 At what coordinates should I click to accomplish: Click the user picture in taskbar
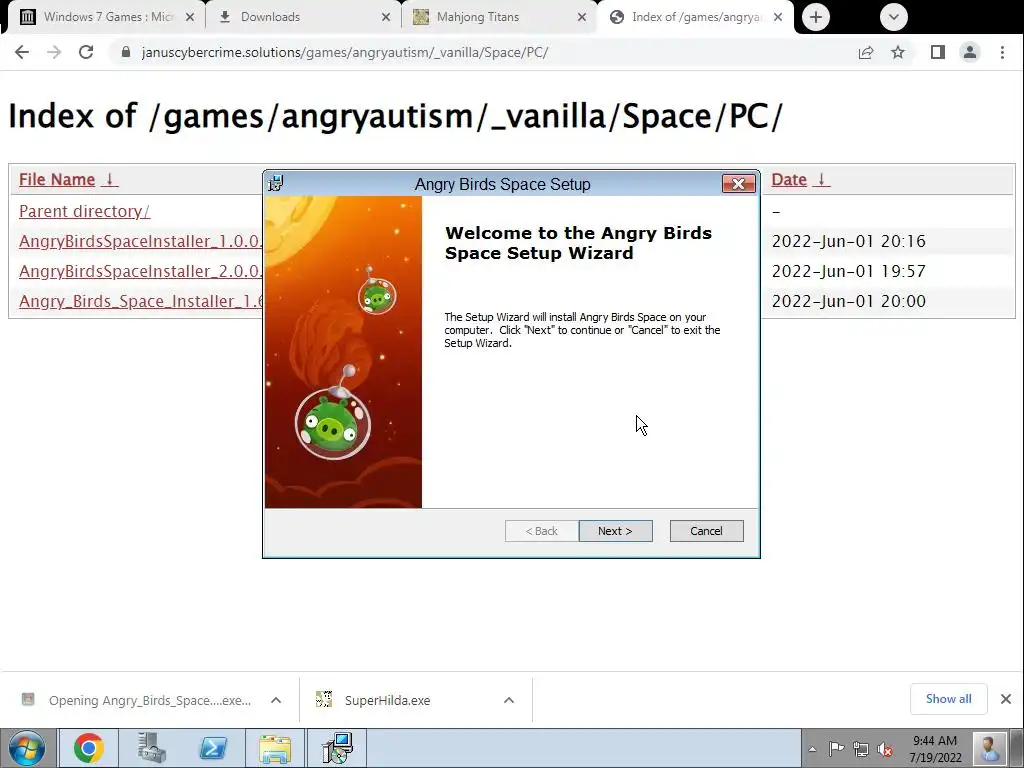click(989, 749)
